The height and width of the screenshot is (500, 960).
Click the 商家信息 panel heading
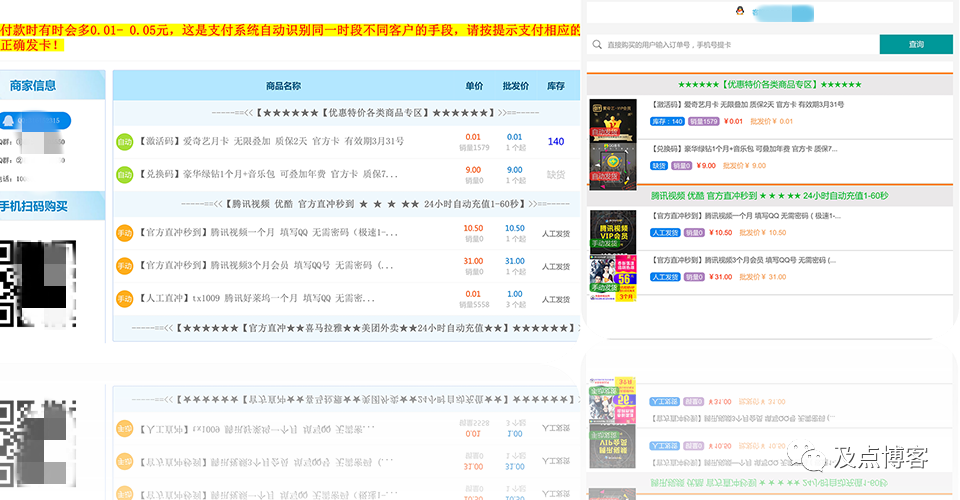[x=33, y=86]
